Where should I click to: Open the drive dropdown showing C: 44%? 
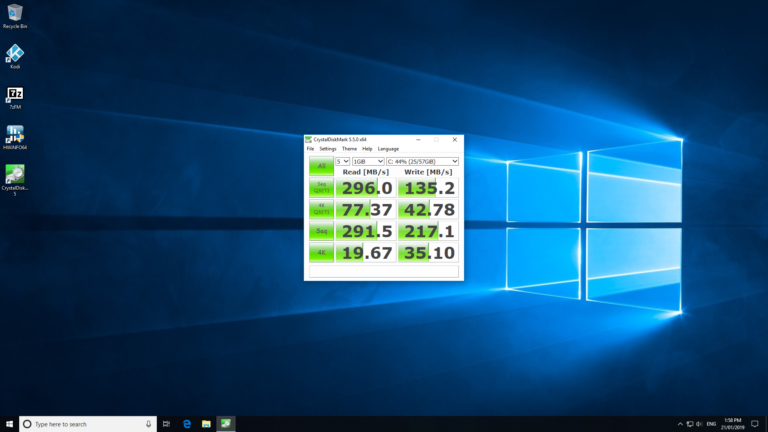tap(422, 161)
